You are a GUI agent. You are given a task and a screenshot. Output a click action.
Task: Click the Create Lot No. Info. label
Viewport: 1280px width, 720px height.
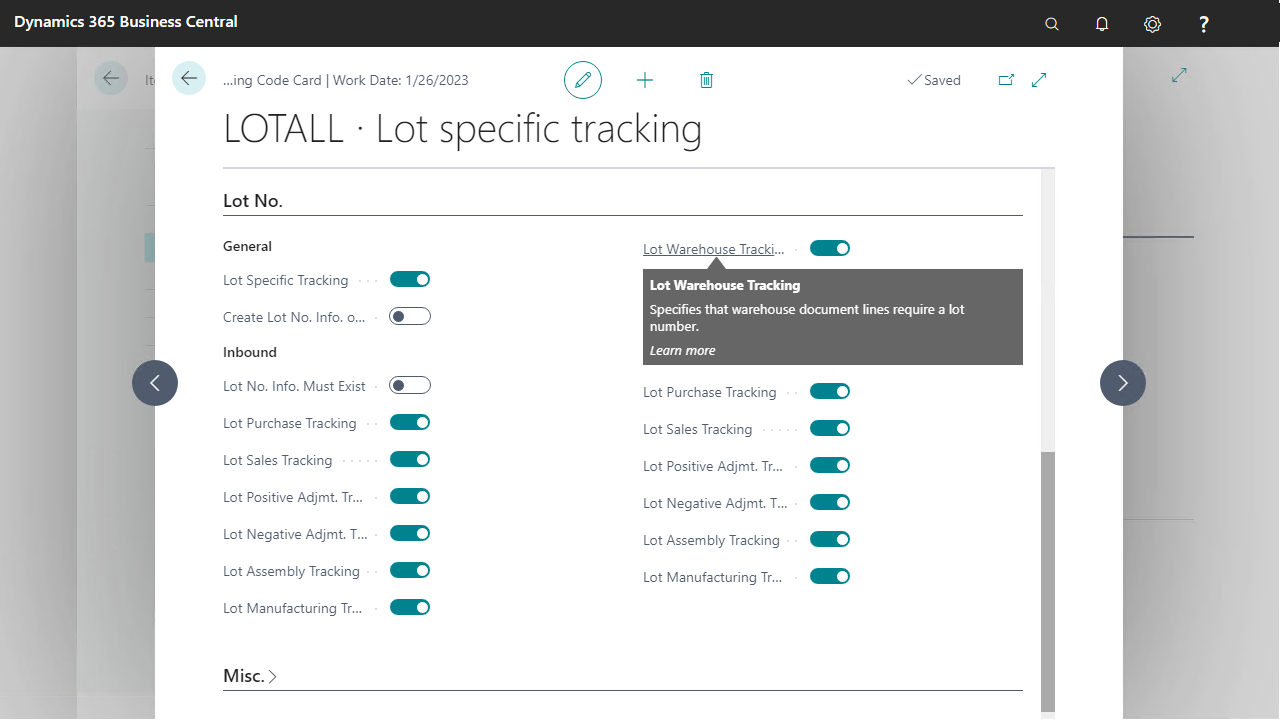tap(294, 317)
